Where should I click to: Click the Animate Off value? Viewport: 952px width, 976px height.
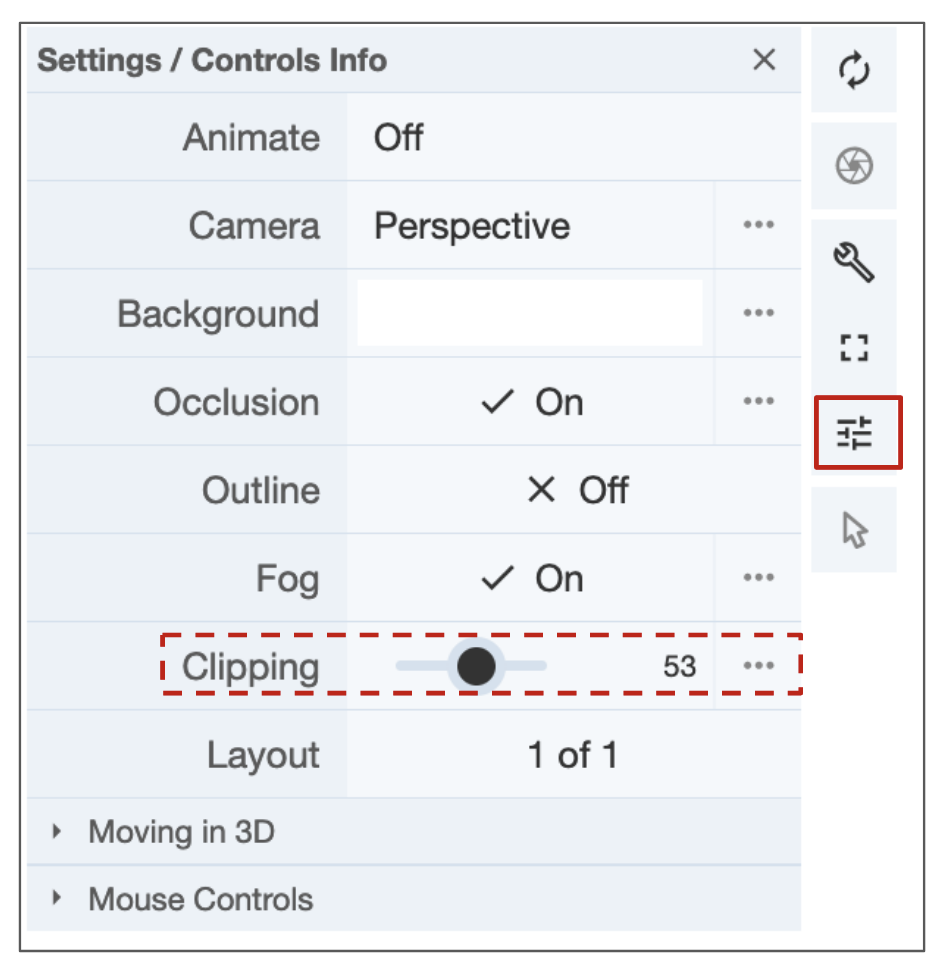[399, 137]
